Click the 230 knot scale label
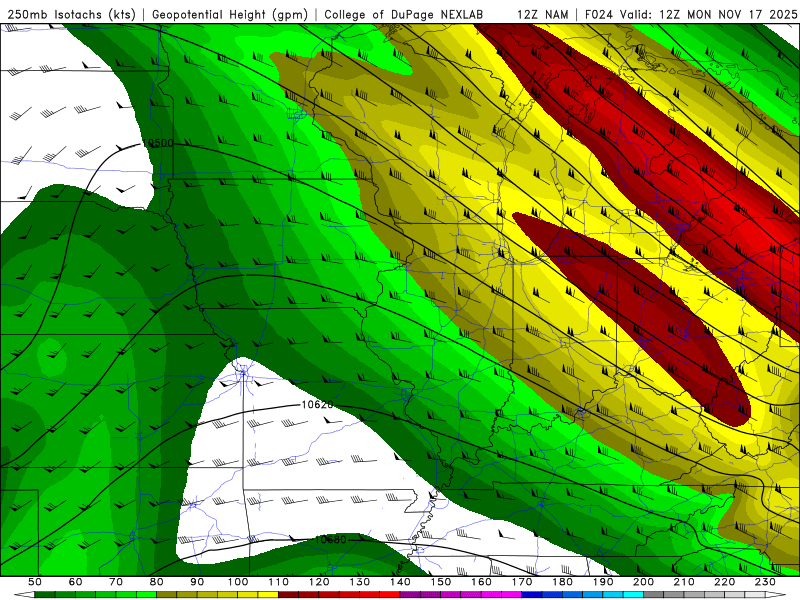 click(x=765, y=582)
